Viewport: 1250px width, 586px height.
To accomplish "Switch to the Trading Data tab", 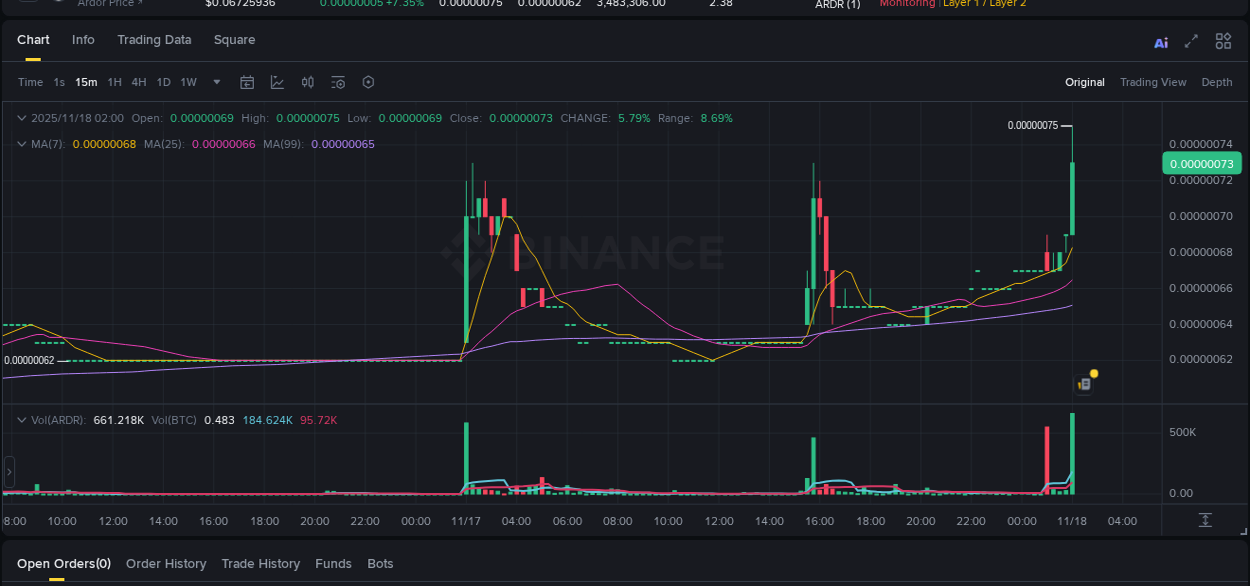I will click(x=154, y=40).
